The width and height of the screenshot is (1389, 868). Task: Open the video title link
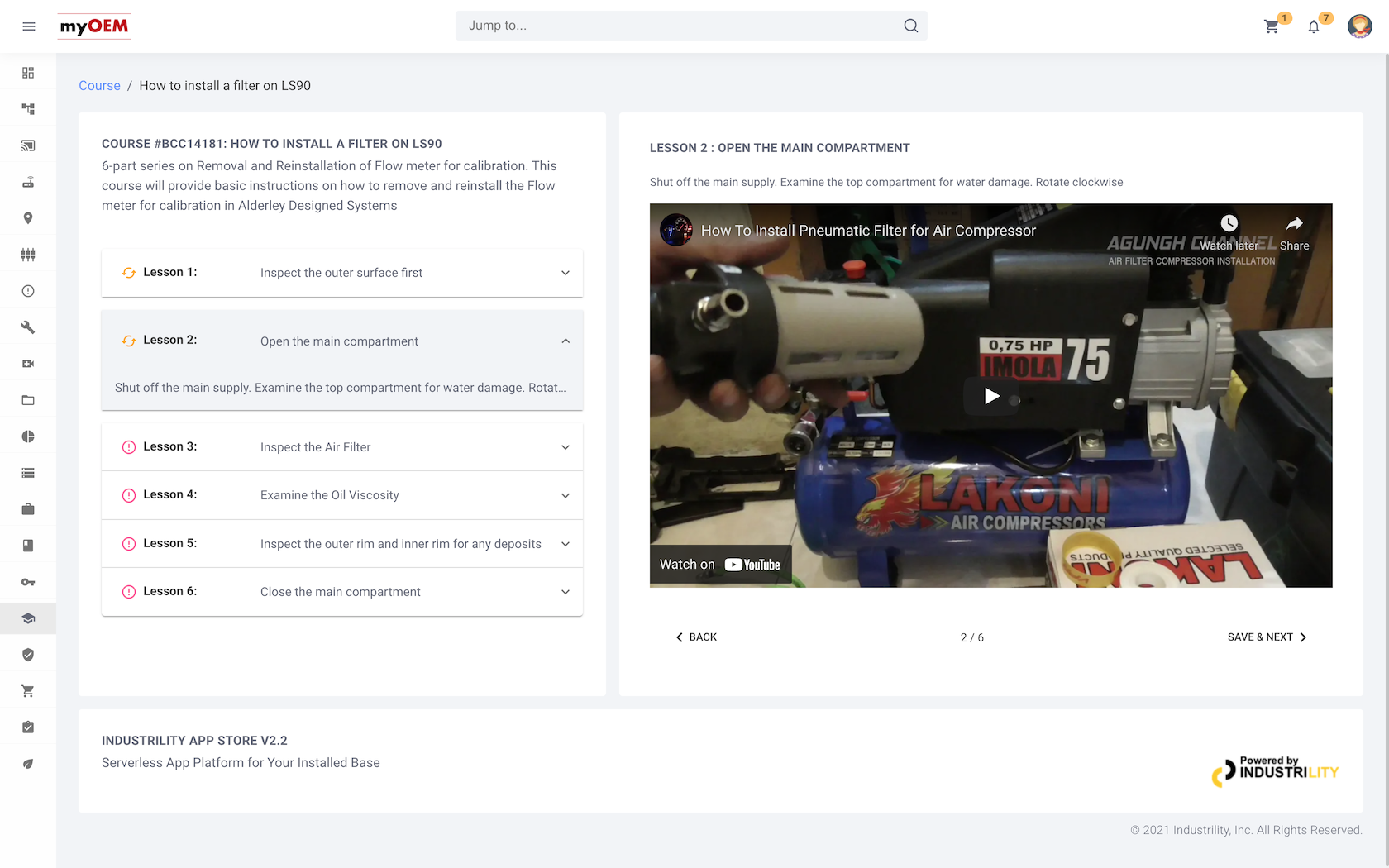[x=868, y=231]
